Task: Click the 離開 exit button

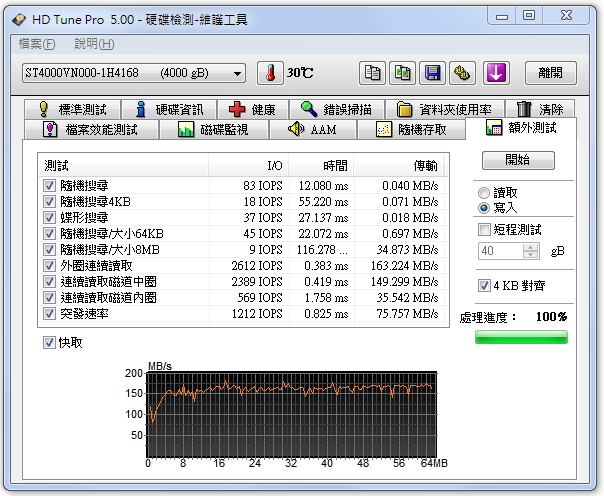Action: (x=550, y=73)
